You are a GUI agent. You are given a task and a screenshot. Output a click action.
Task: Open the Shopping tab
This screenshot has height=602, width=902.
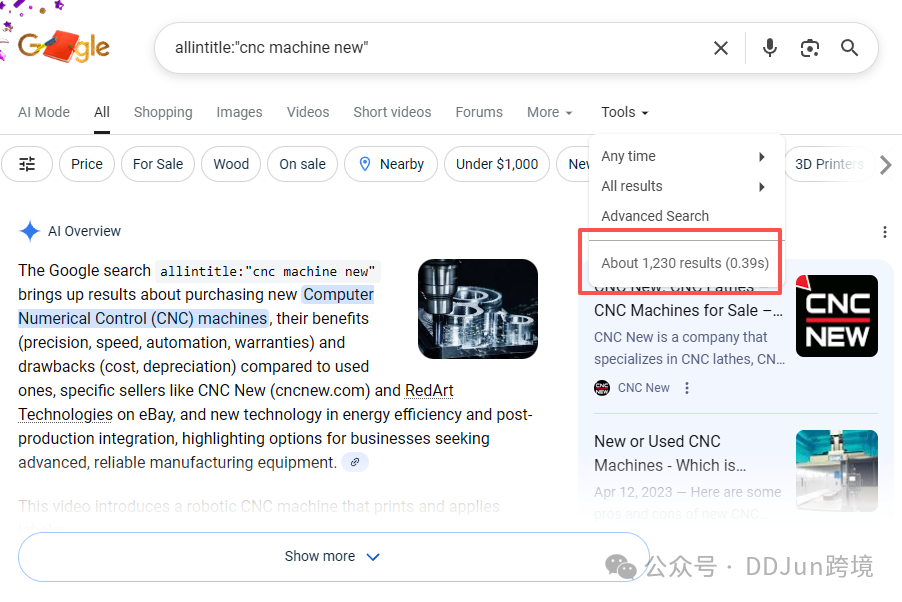pyautogui.click(x=163, y=112)
